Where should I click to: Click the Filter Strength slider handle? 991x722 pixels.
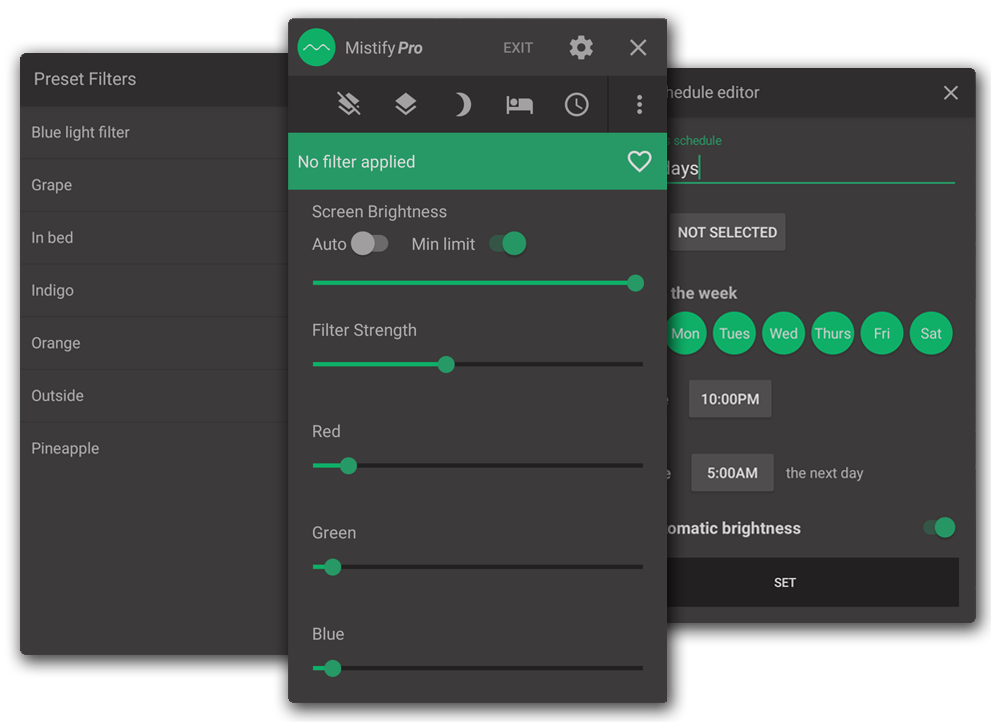[x=446, y=364]
